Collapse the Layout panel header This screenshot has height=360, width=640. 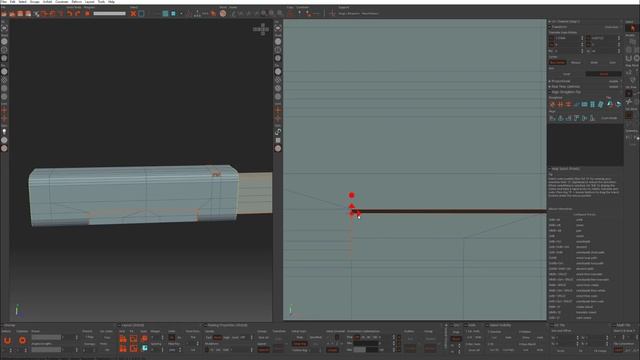point(119,325)
